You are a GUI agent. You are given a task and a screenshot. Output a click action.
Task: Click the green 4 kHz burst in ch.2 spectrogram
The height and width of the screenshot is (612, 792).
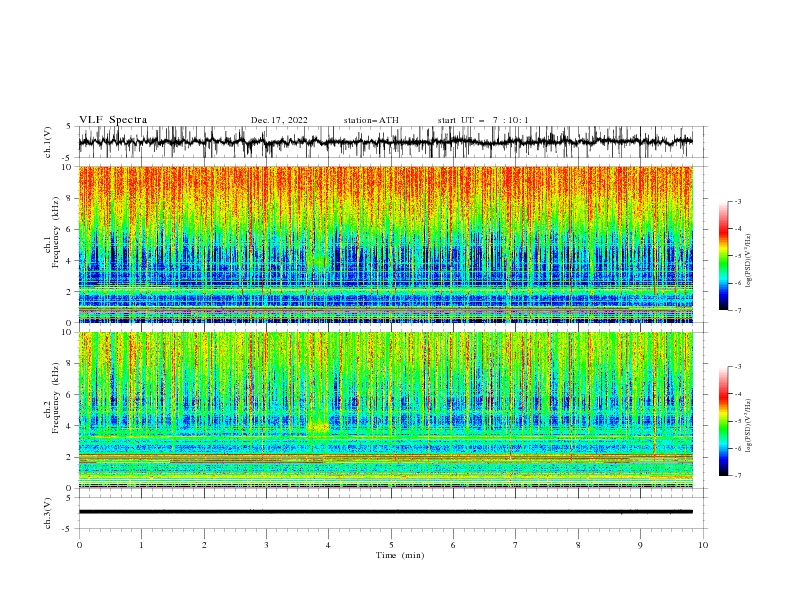tap(318, 427)
